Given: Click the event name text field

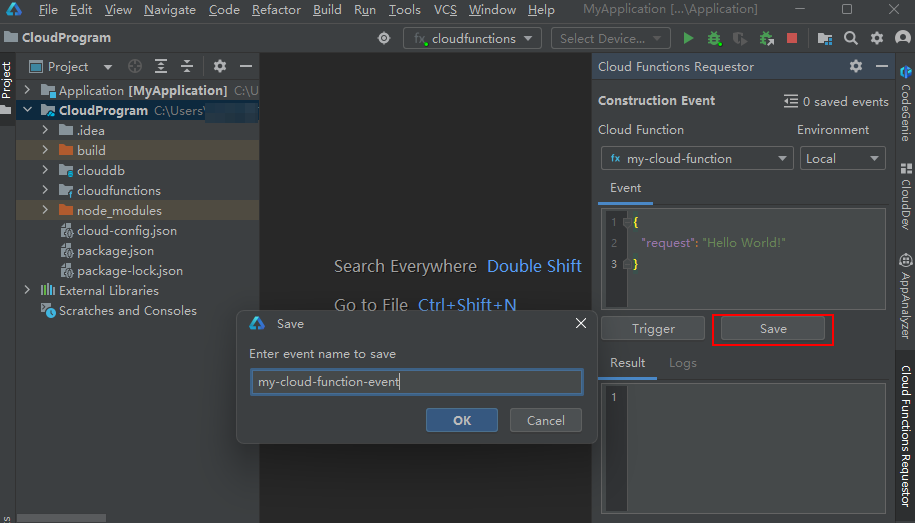Looking at the screenshot, I should pos(415,382).
